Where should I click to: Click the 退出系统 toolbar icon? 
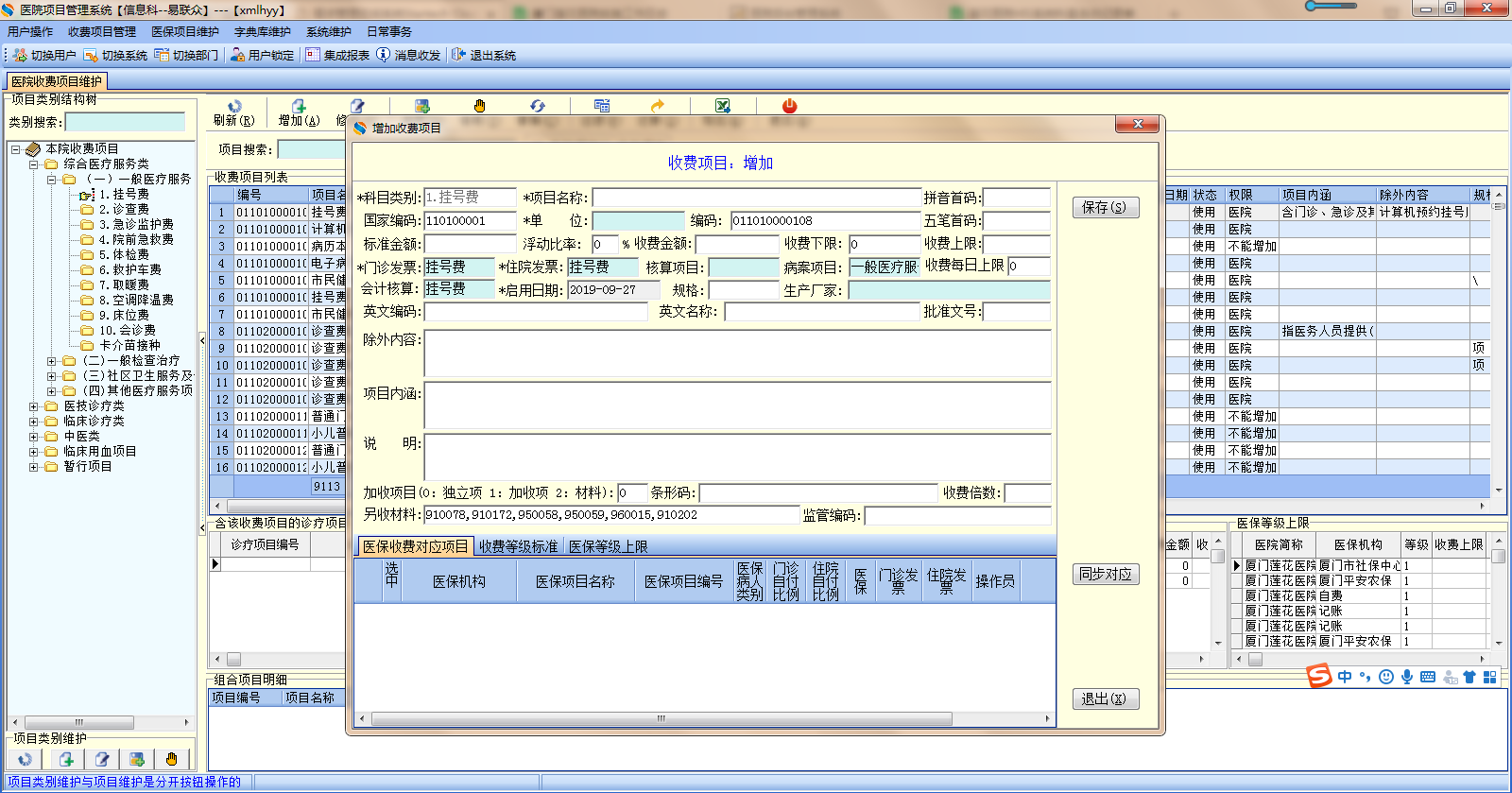click(x=458, y=55)
